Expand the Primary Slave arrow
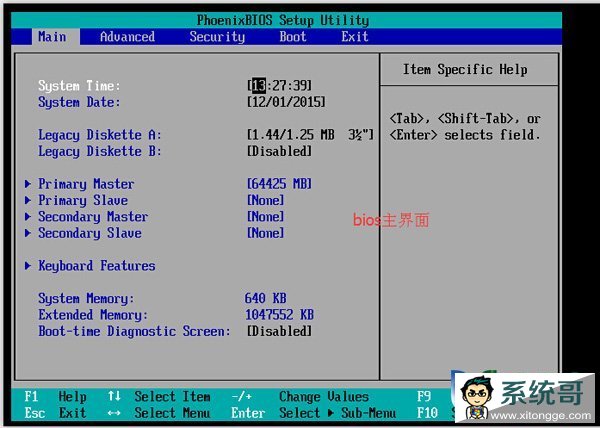The width and height of the screenshot is (600, 428). click(28, 200)
